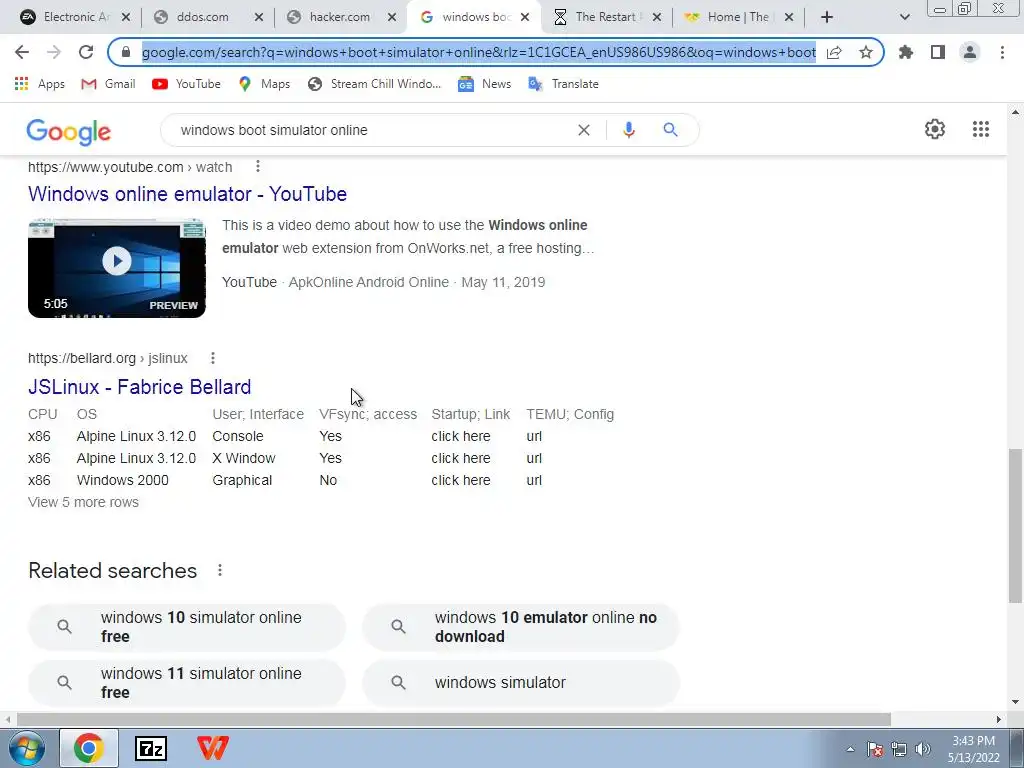Click the Google logo
The image size is (1024, 768).
pos(69,131)
